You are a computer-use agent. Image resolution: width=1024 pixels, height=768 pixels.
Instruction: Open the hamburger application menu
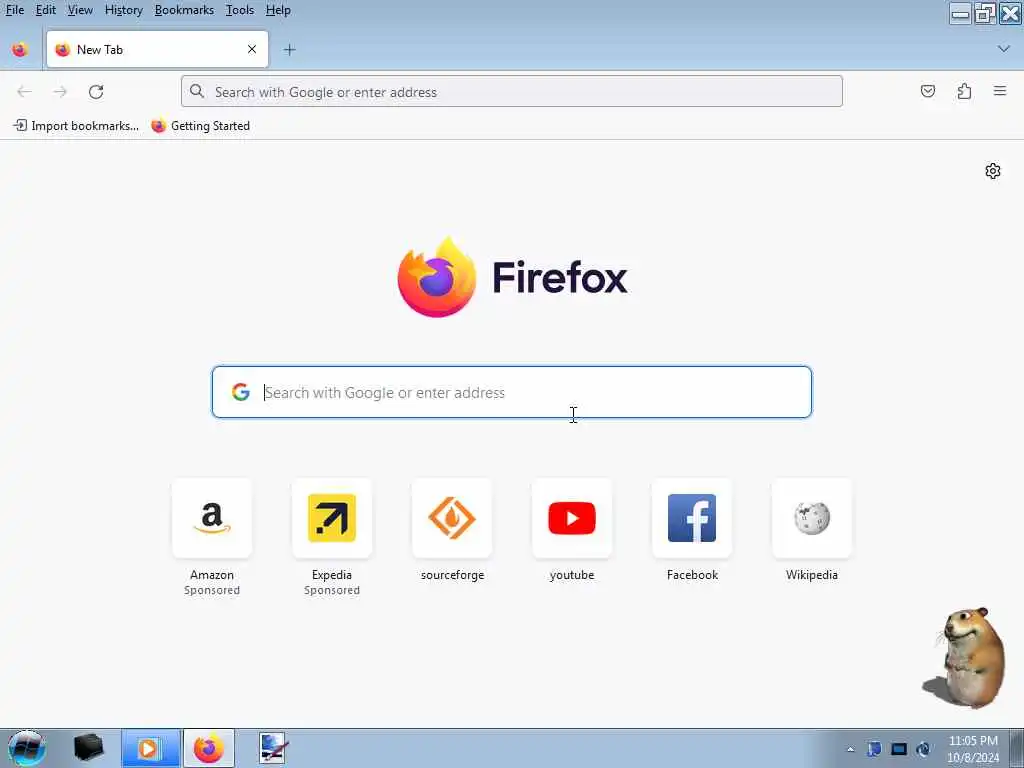click(x=1000, y=91)
